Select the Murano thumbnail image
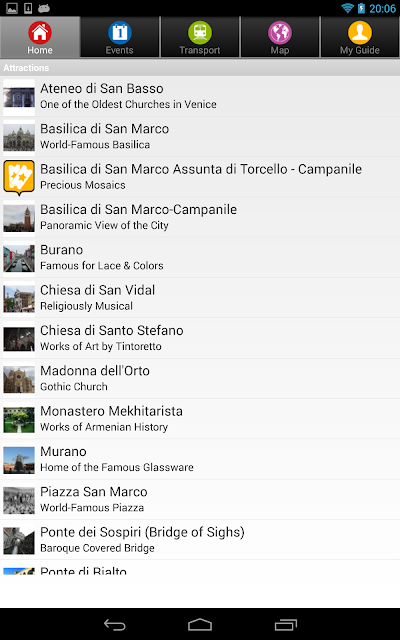 pos(19,460)
